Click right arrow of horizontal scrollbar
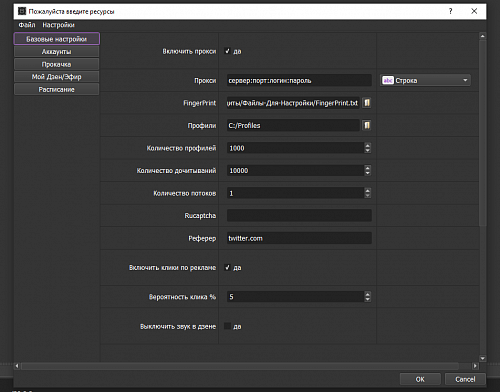This screenshot has width=500, height=392. click(475, 366)
